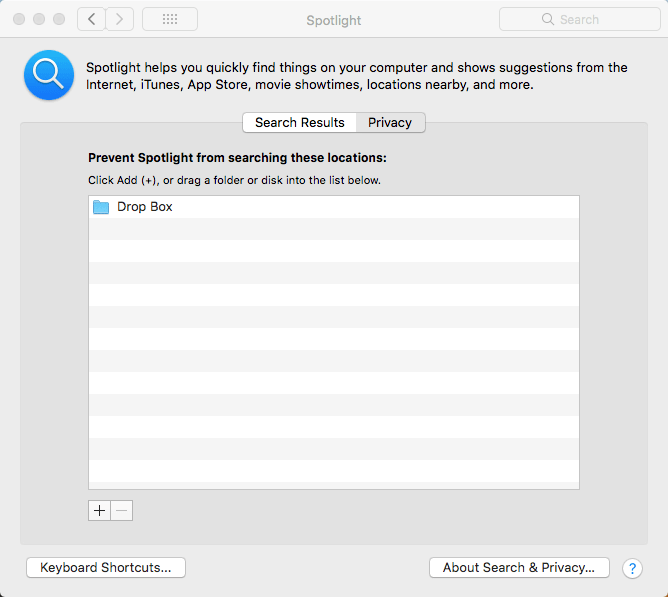Click the 'Prevent Spotlight from searching these locations' heading
668x597 pixels.
click(x=237, y=158)
